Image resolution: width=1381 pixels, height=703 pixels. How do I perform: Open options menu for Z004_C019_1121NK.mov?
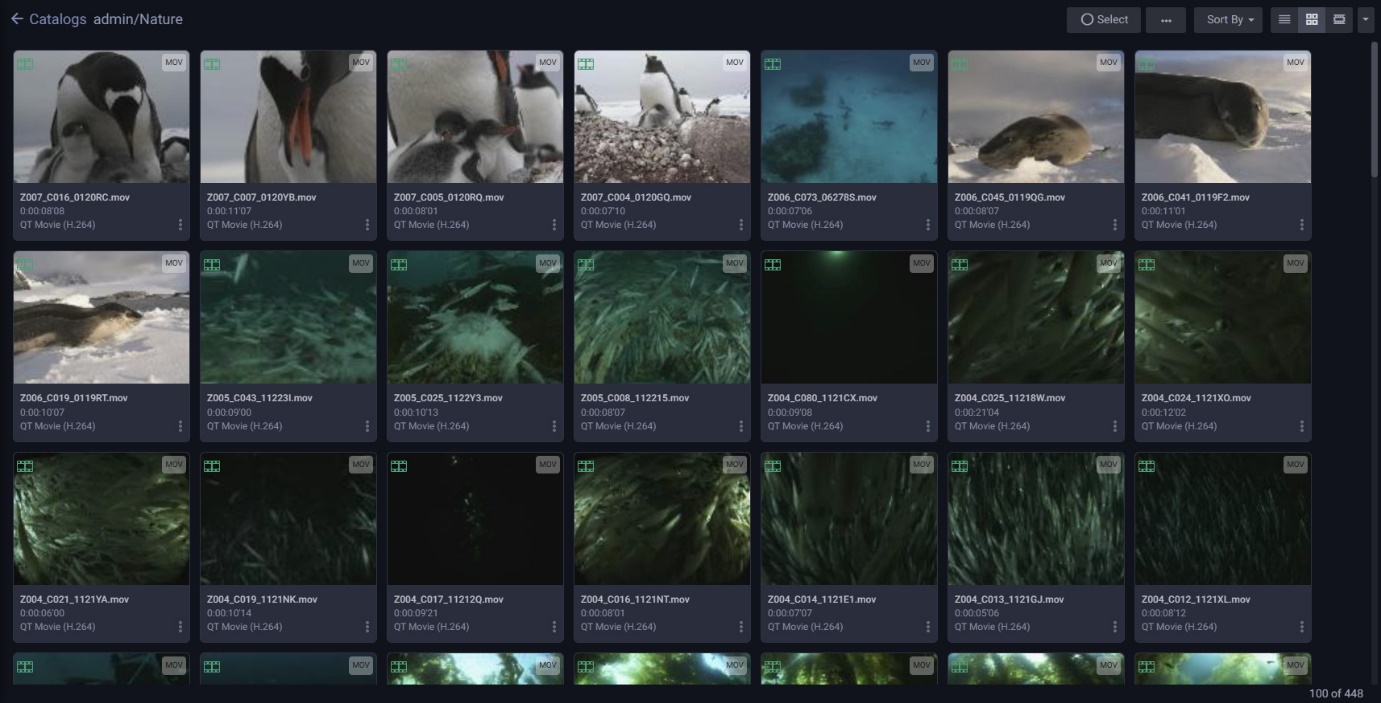(x=368, y=627)
